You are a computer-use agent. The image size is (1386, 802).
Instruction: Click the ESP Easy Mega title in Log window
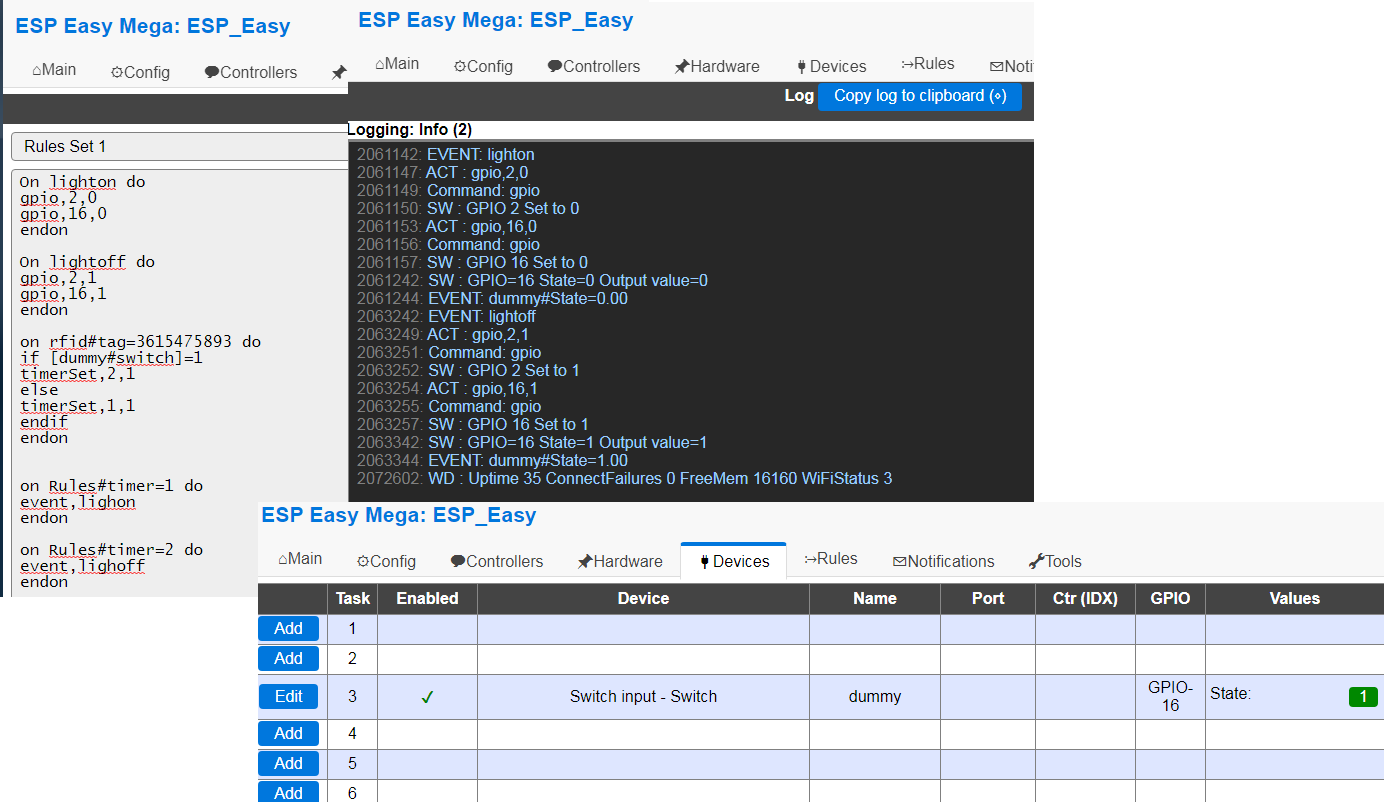[x=496, y=20]
